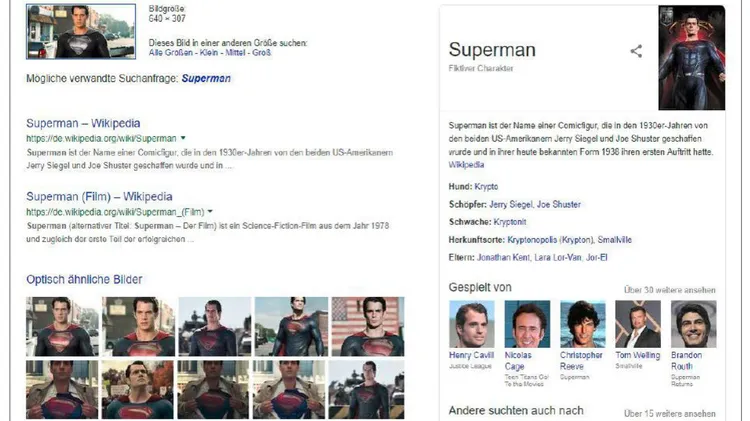
Task: Choose 'Mittel' image size link
Action: point(235,53)
